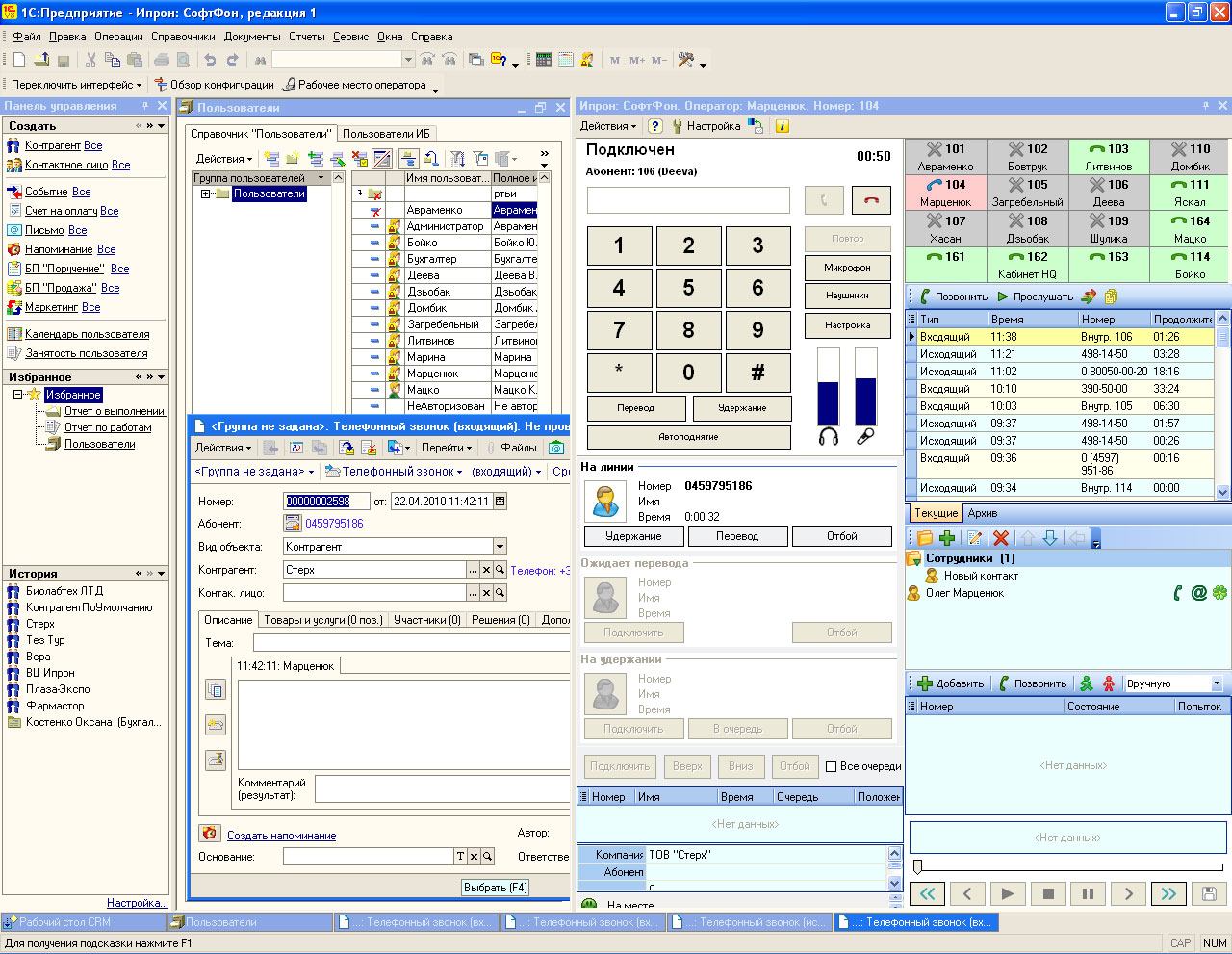This screenshot has width=1232, height=954.
Task: Click the call history table vertical scrollbar
Action: (1223, 404)
